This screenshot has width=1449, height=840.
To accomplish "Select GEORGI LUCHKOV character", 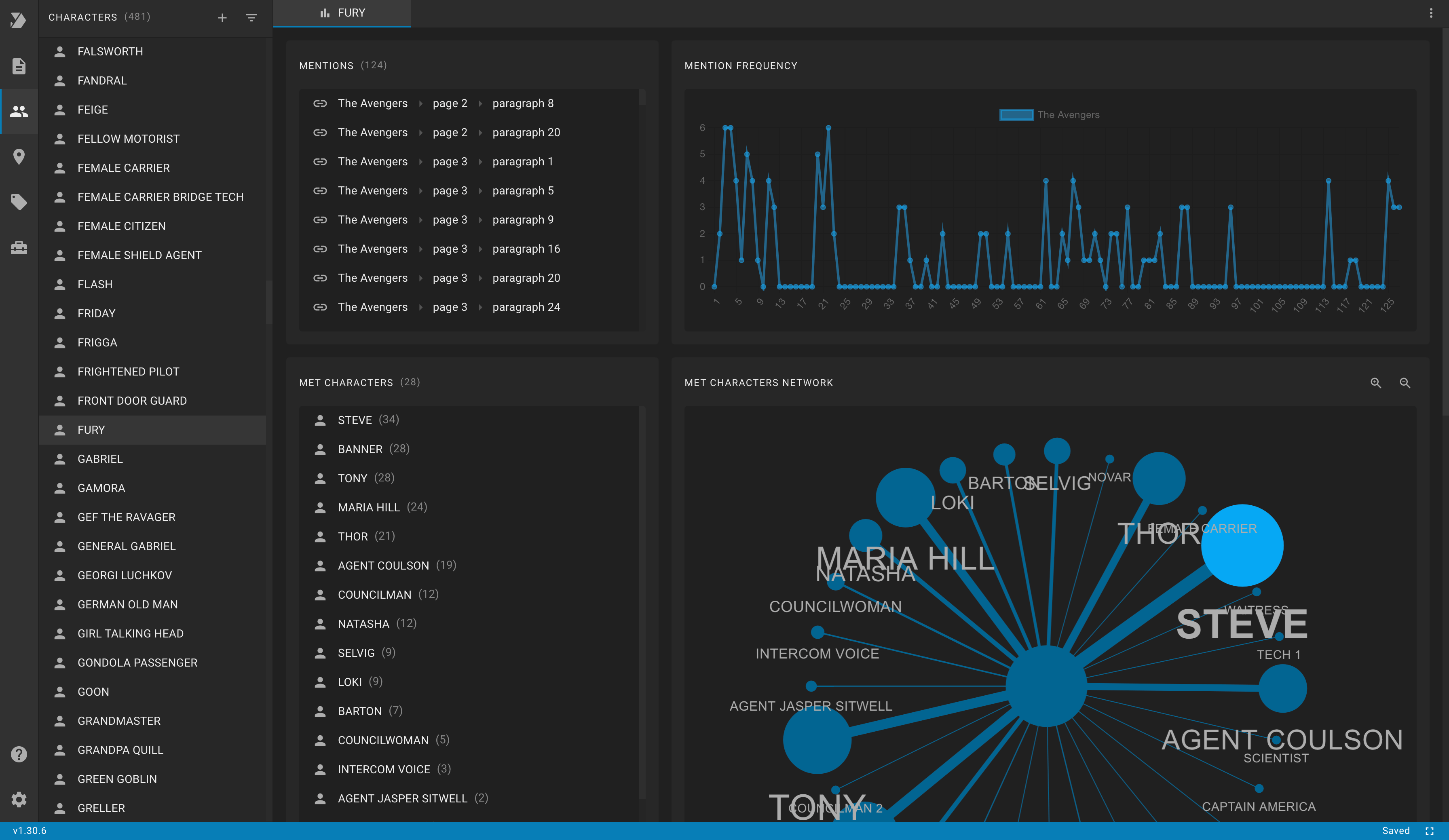I will pyautogui.click(x=152, y=576).
